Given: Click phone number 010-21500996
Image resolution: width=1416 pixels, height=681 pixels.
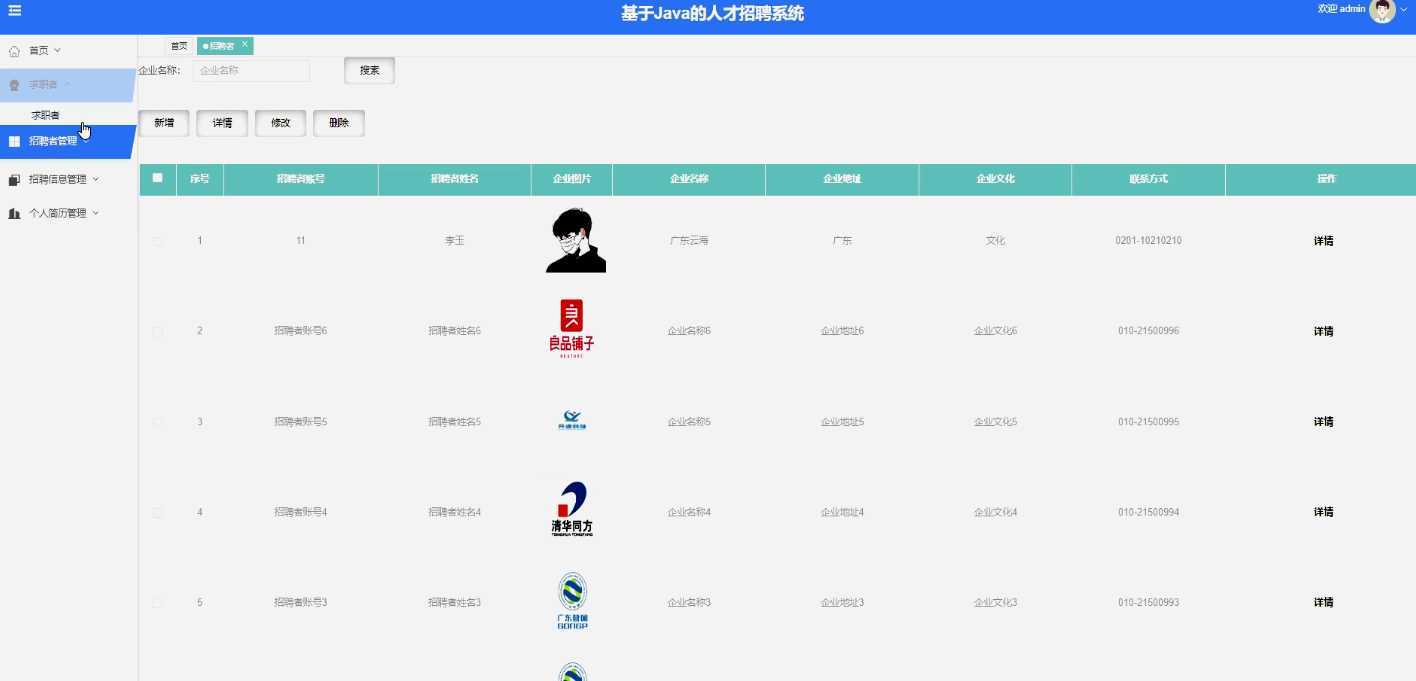Looking at the screenshot, I should tap(1148, 331).
